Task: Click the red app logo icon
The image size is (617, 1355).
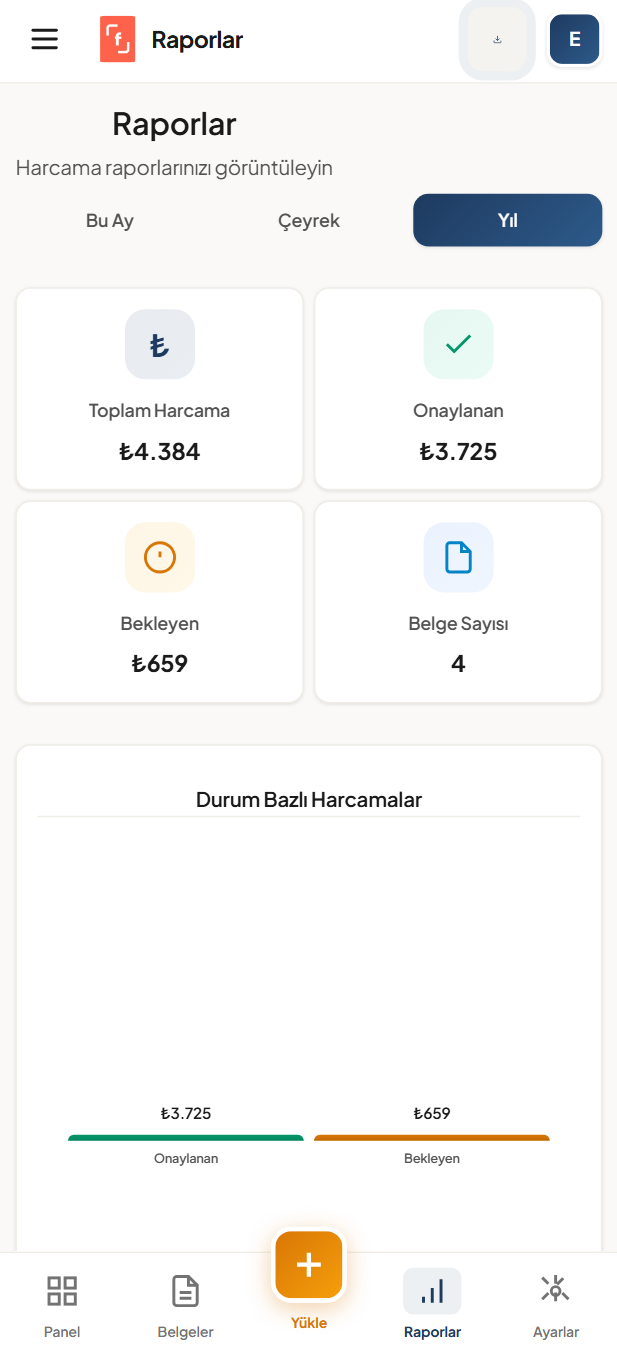Action: pyautogui.click(x=117, y=40)
